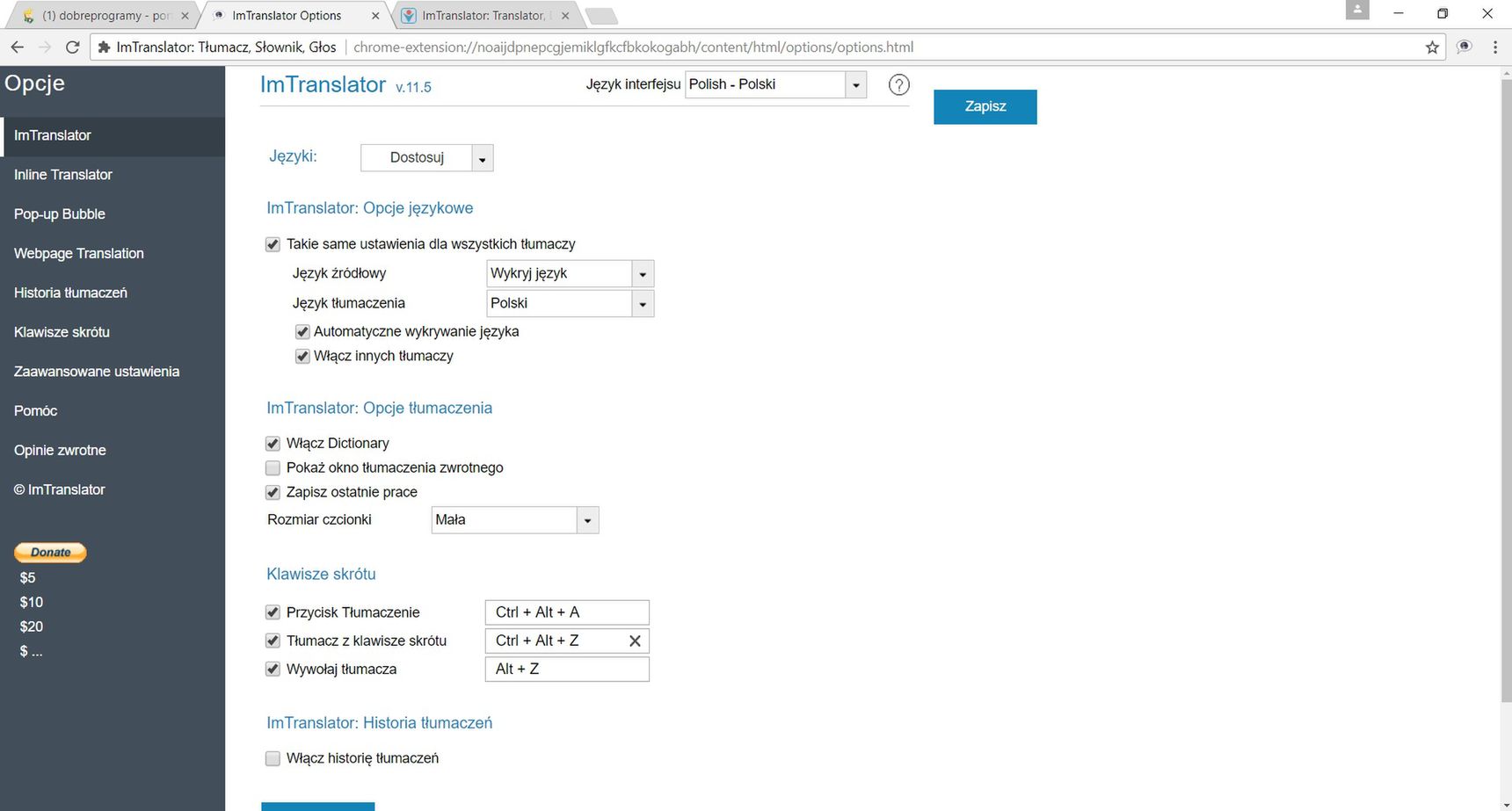Image resolution: width=1512 pixels, height=811 pixels.
Task: Toggle same settings for all translators checkbox
Action: point(273,244)
